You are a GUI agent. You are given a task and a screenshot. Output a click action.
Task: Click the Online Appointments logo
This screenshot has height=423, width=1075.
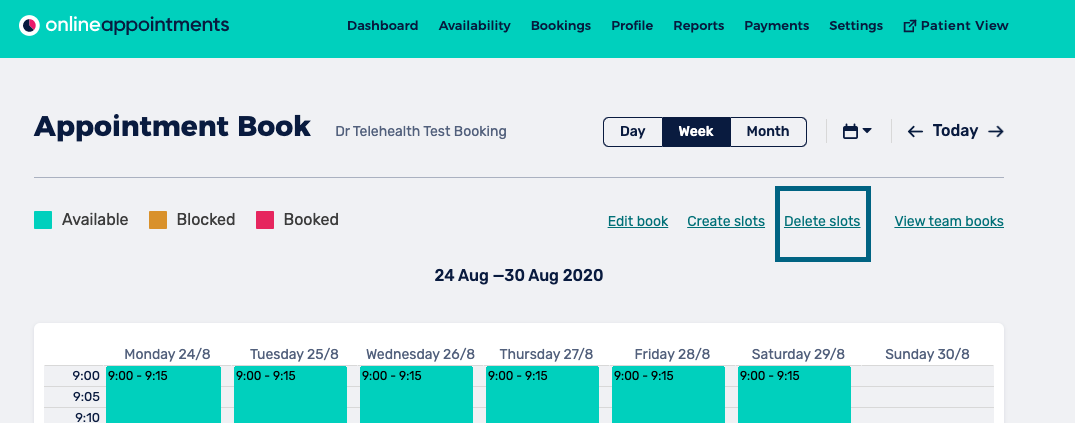(x=125, y=25)
